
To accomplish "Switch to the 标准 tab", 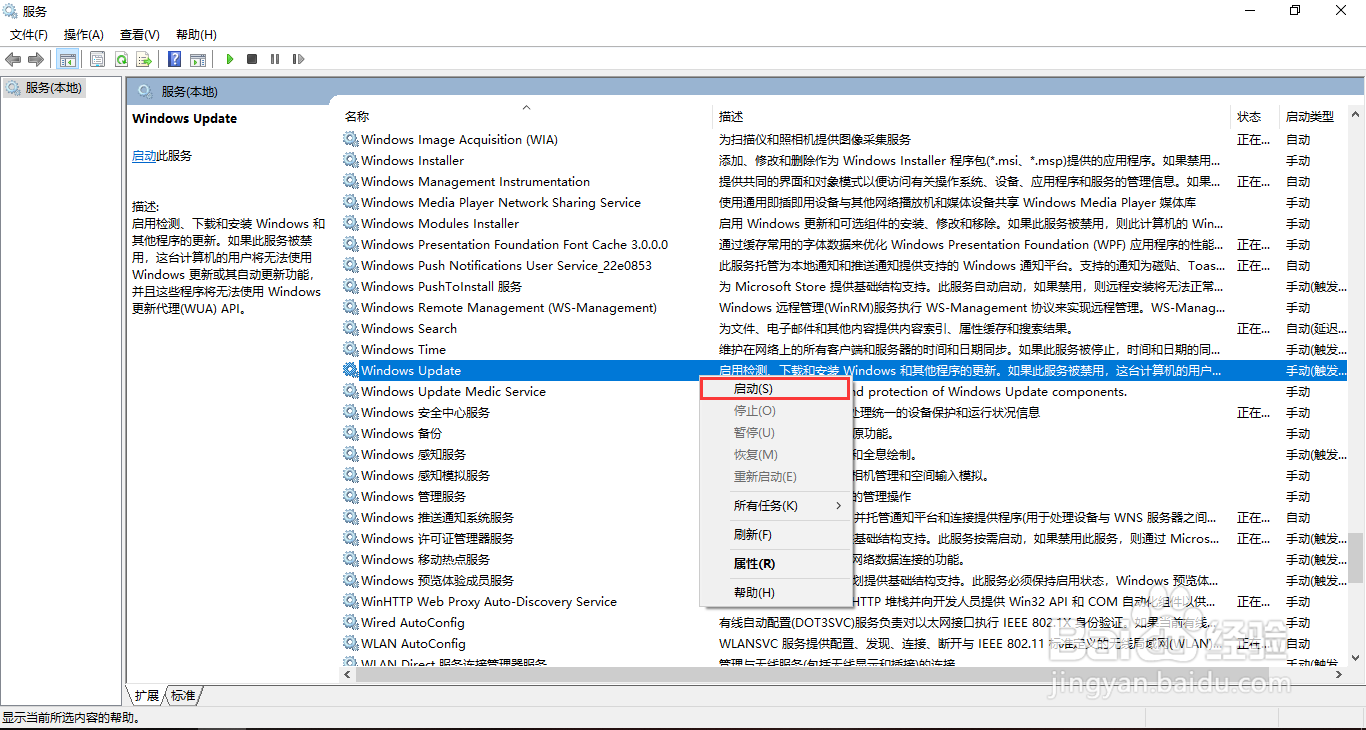I will 183,695.
